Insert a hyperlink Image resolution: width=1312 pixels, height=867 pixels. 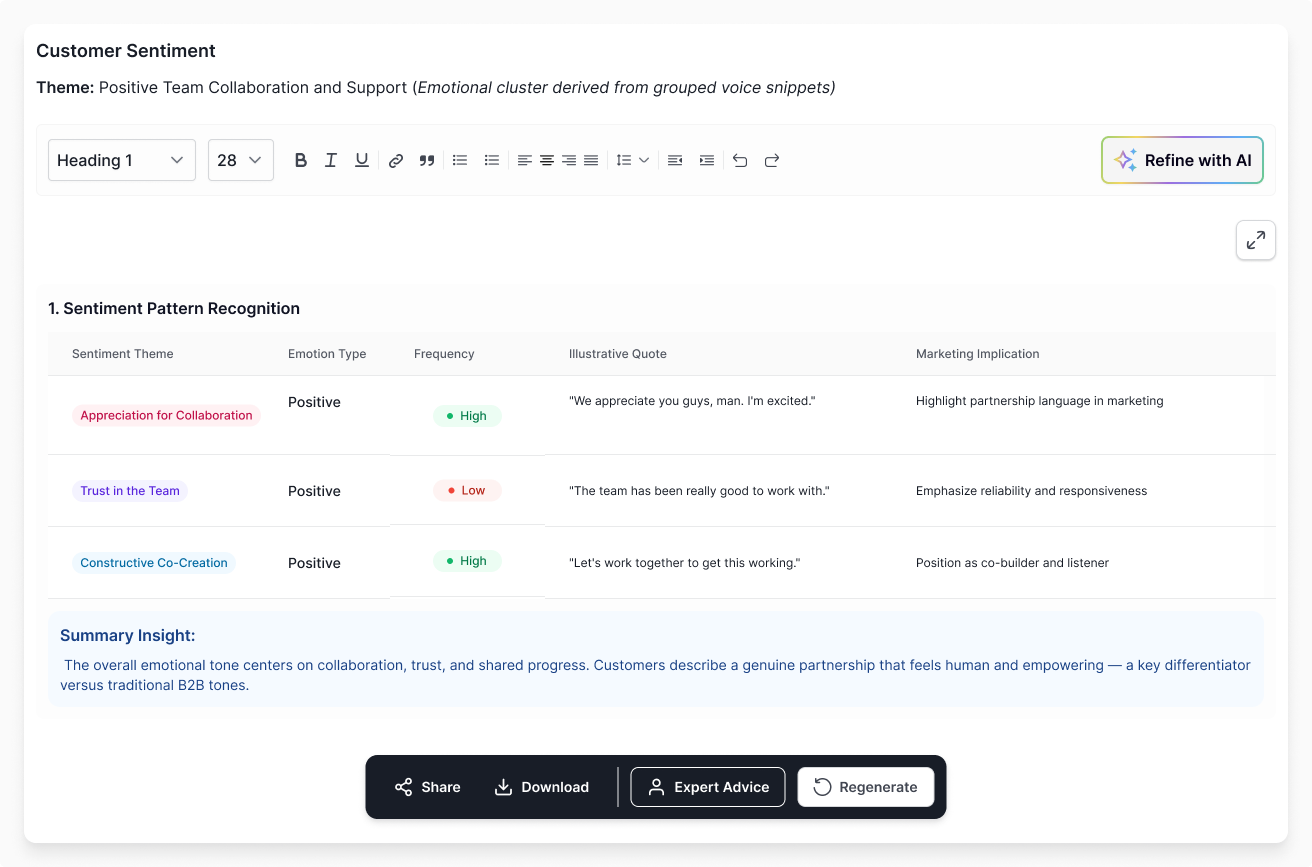point(396,159)
